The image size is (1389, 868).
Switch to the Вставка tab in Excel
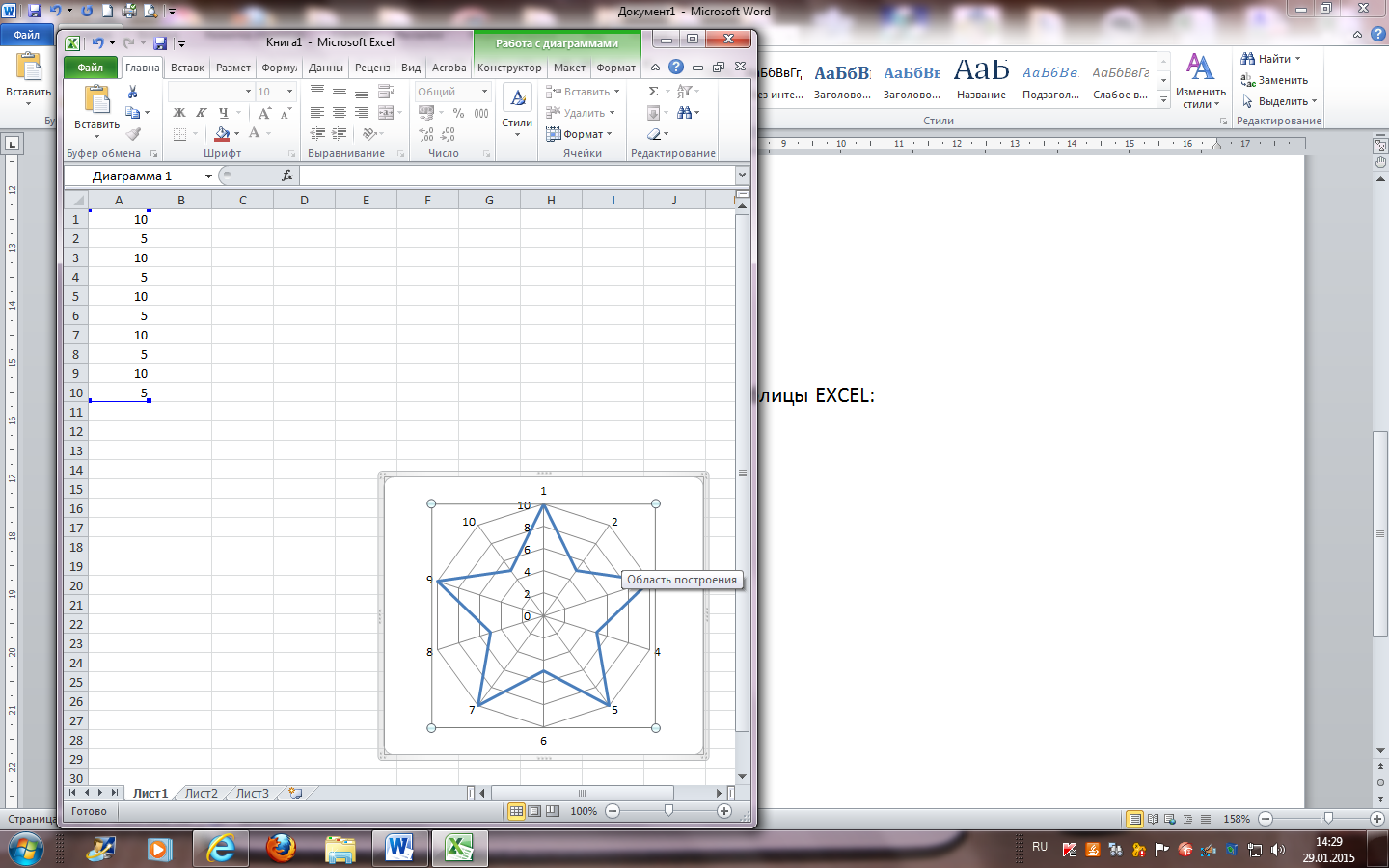coord(187,68)
